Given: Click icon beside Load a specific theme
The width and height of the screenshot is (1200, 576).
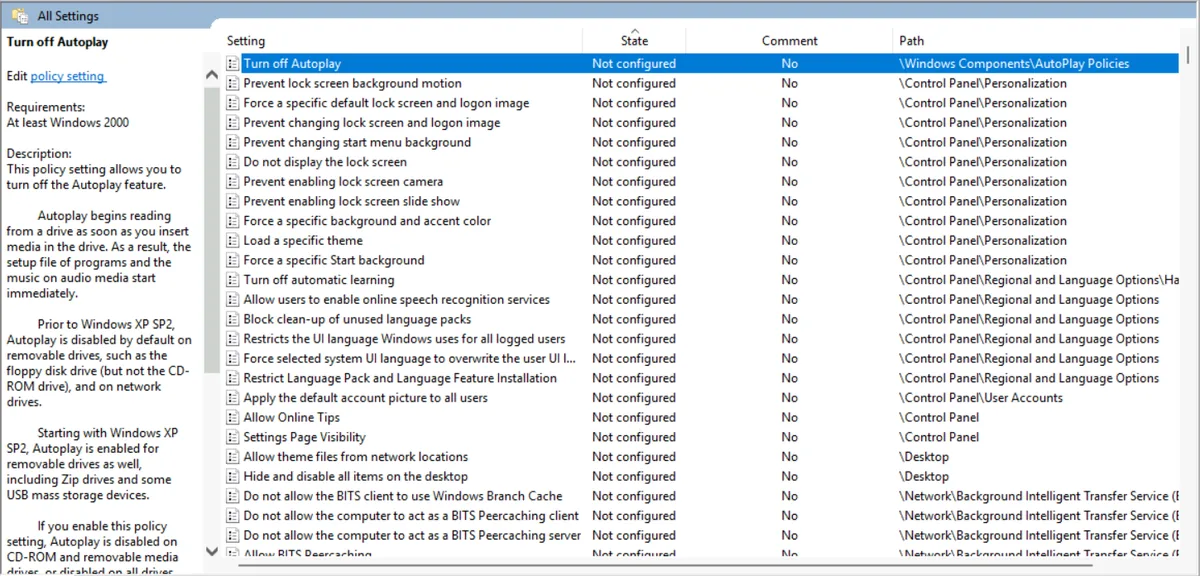Looking at the screenshot, I should click(x=232, y=240).
